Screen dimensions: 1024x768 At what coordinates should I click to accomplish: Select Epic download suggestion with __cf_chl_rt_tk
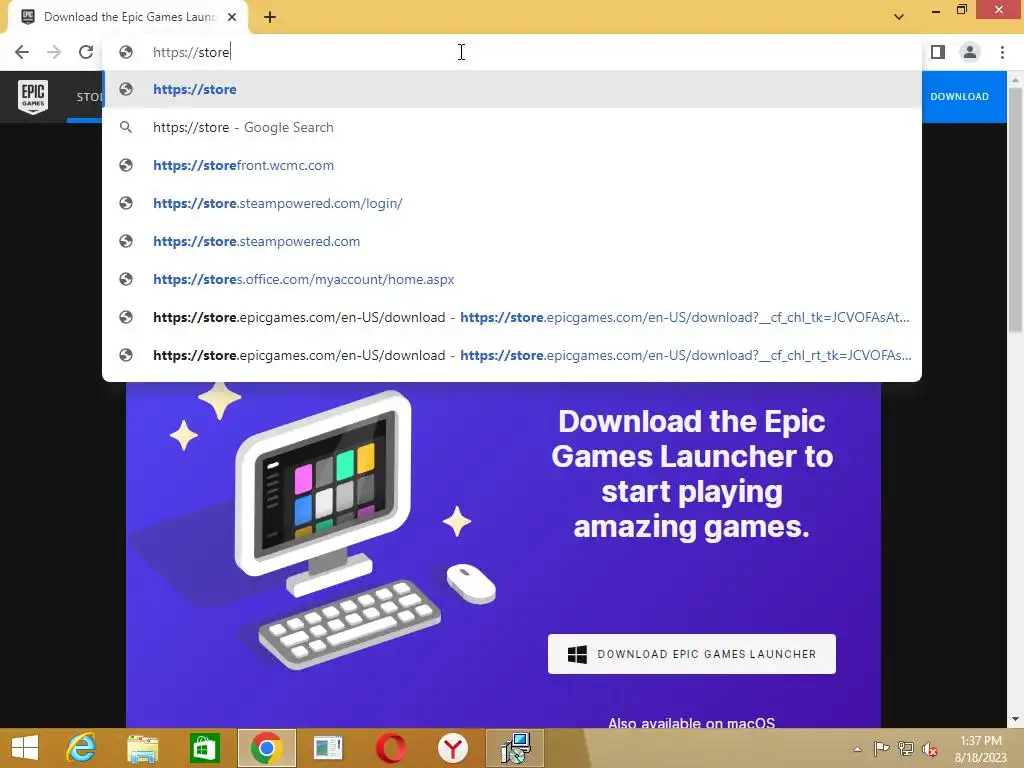(x=512, y=355)
